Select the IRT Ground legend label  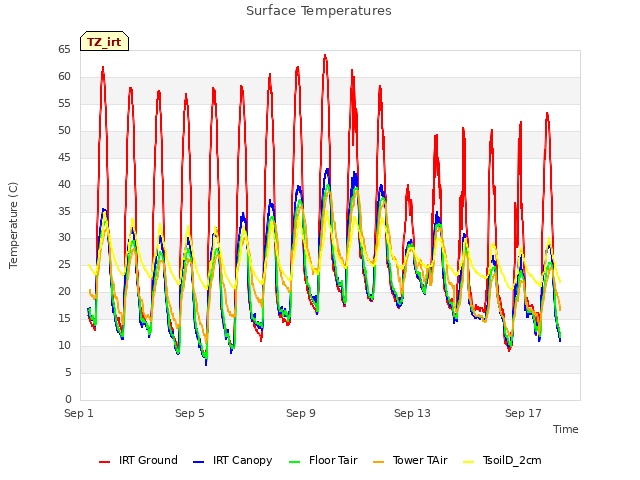click(148, 460)
